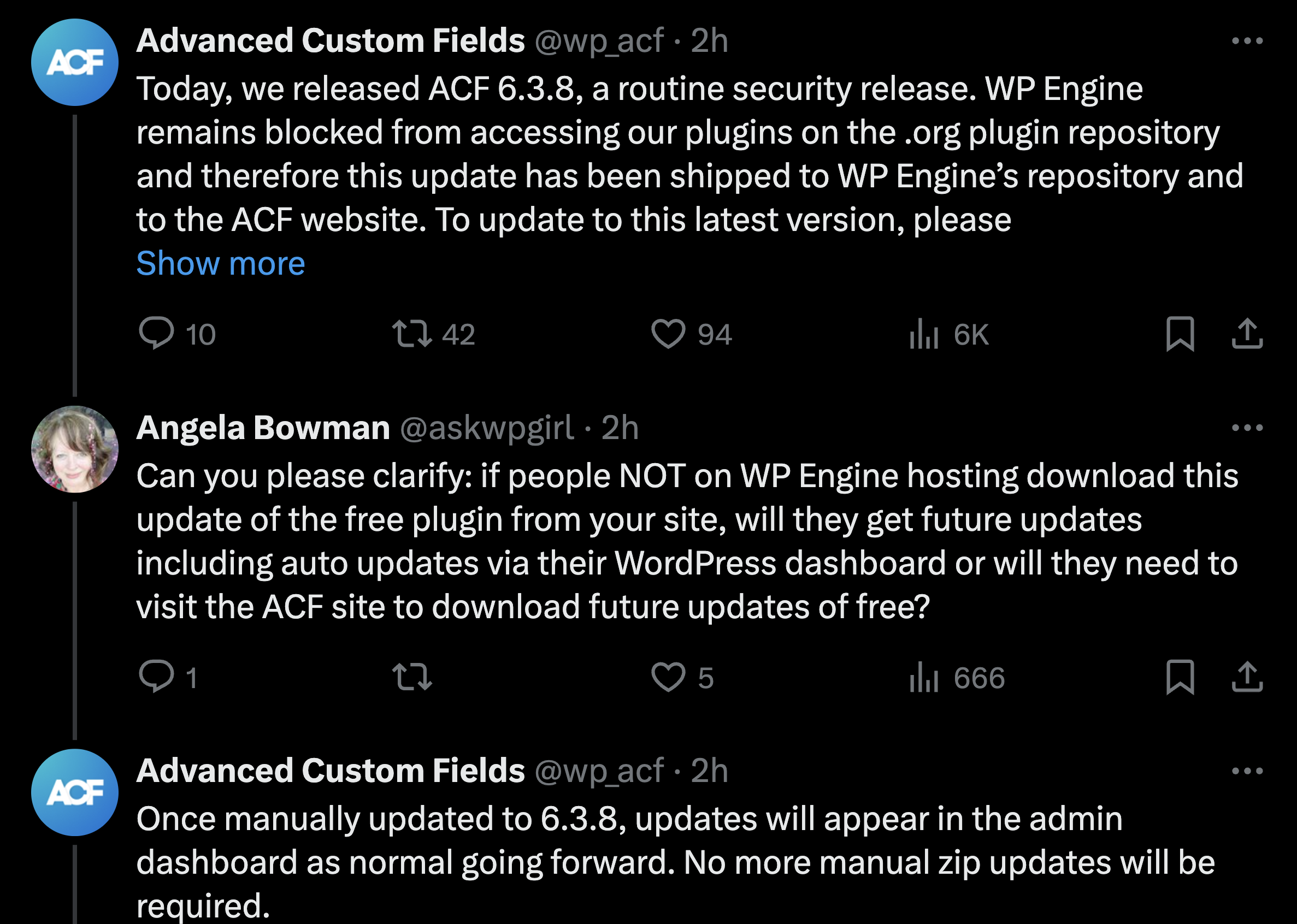This screenshot has width=1297, height=924.
Task: Click Angela Bowman's profile photo
Action: [x=74, y=449]
